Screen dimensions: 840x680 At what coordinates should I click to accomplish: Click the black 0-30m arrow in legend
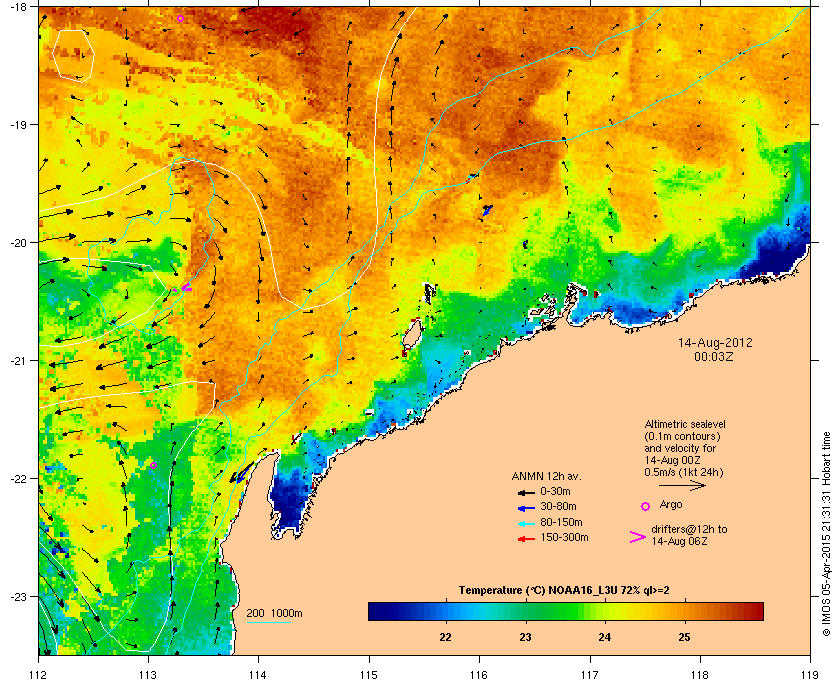click(526, 492)
